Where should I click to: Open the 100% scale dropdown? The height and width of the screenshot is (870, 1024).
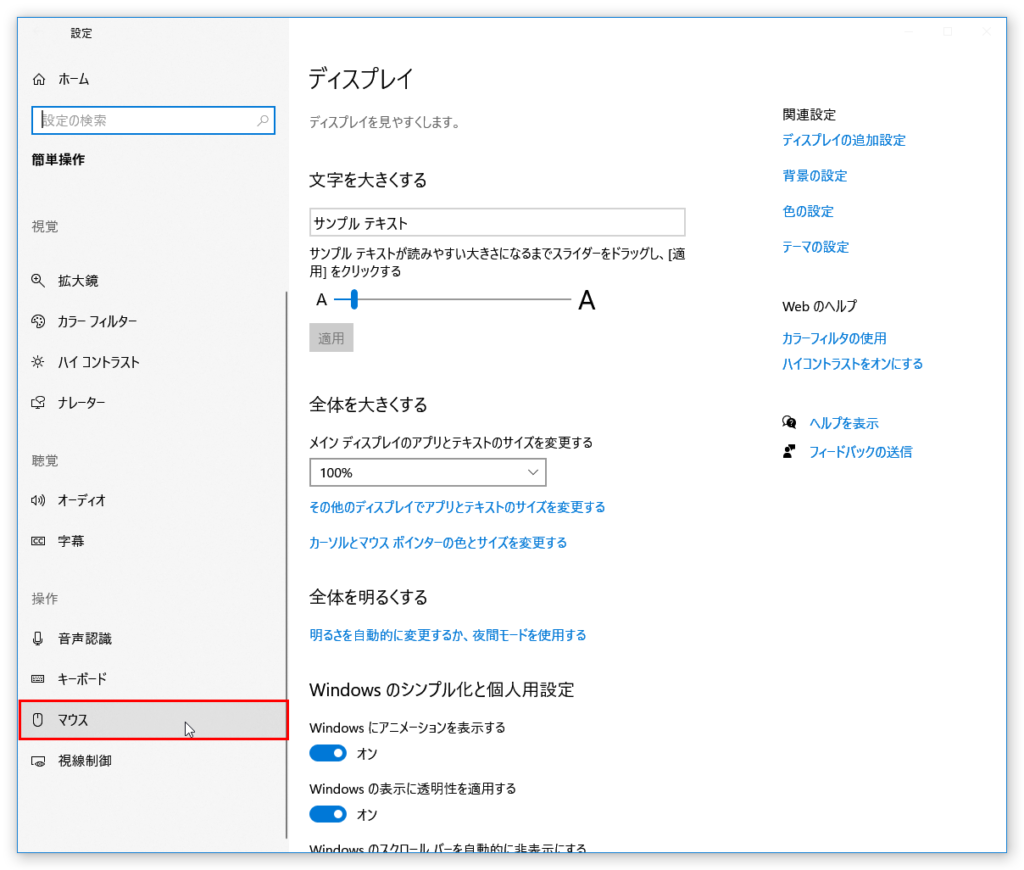click(428, 472)
